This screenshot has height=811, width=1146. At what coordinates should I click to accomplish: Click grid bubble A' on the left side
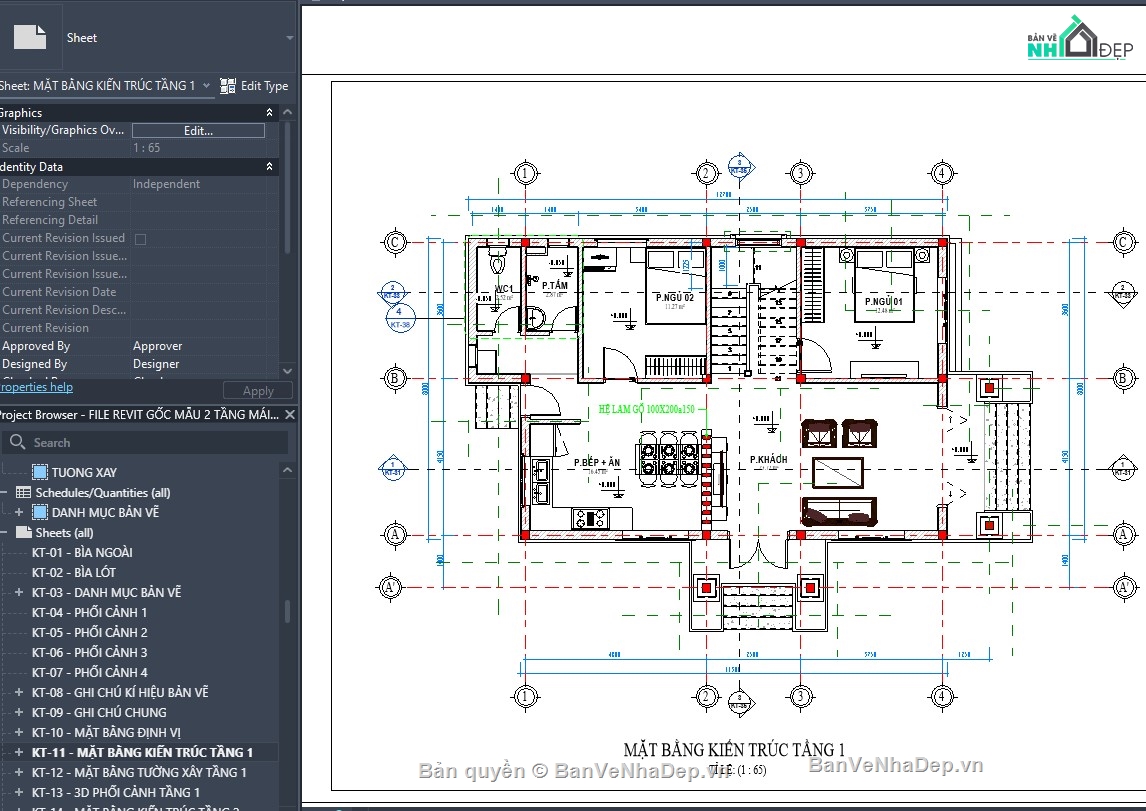pyautogui.click(x=392, y=587)
